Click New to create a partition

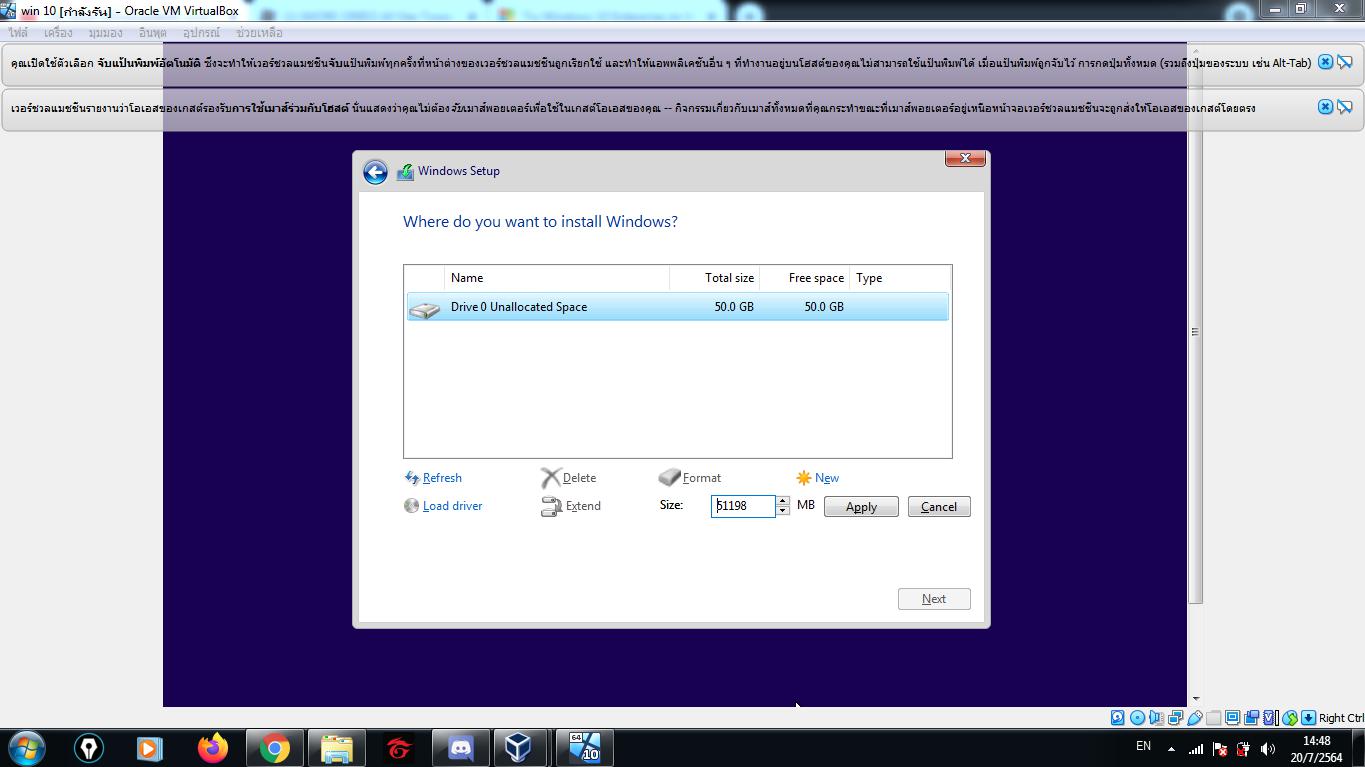[x=817, y=478]
